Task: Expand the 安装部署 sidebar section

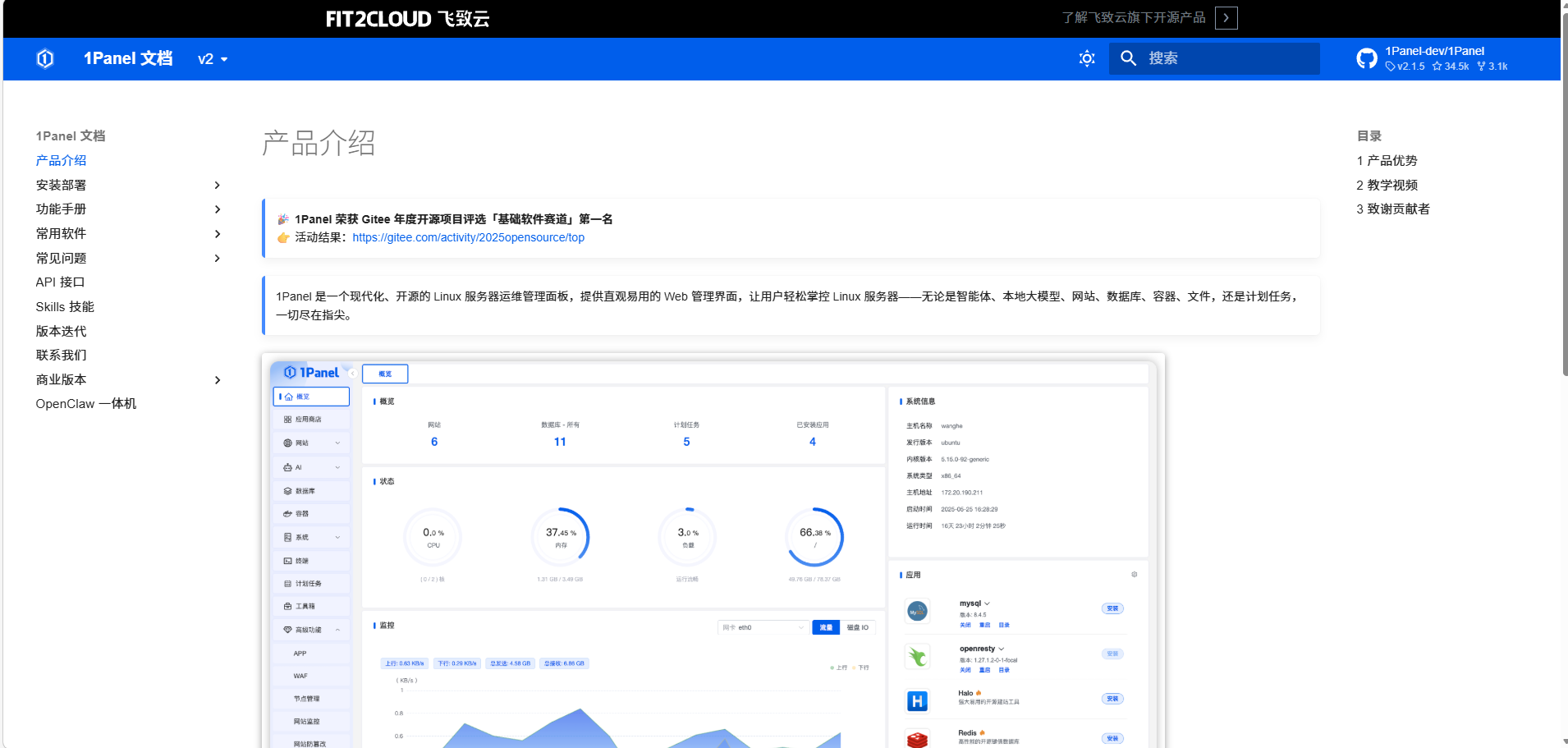Action: point(218,186)
